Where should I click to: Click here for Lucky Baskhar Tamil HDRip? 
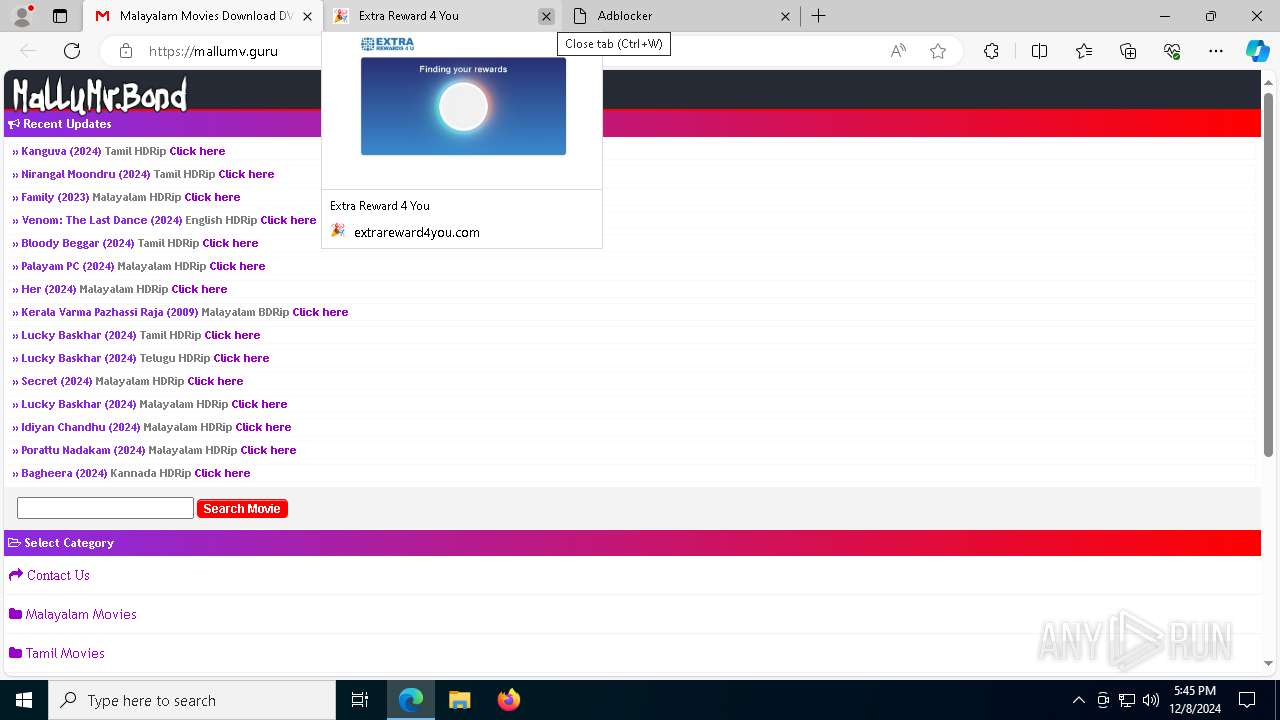(232, 335)
